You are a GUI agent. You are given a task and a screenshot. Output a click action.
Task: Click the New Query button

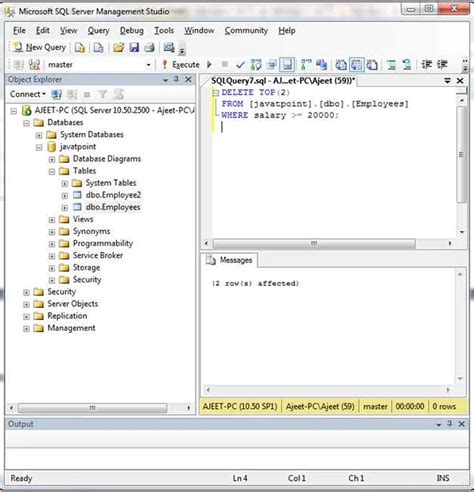coord(39,47)
